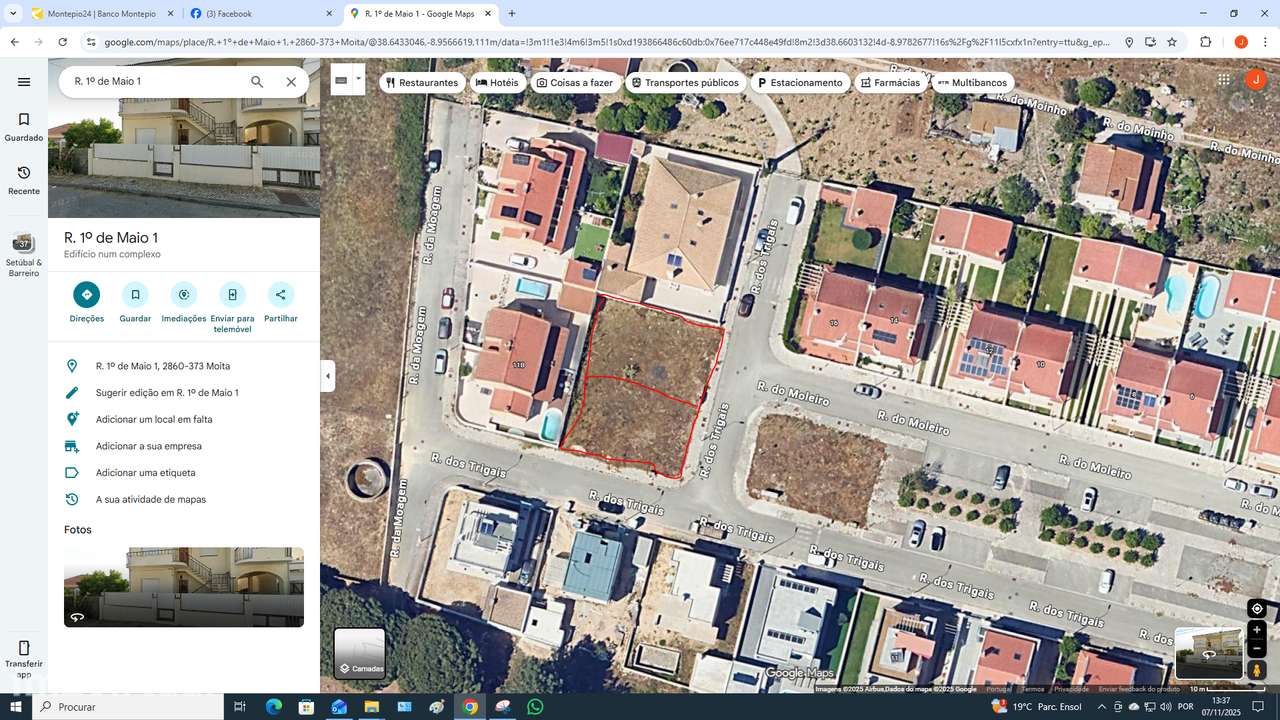Zoom out on the map
The image size is (1280, 720).
[x=1257, y=649]
